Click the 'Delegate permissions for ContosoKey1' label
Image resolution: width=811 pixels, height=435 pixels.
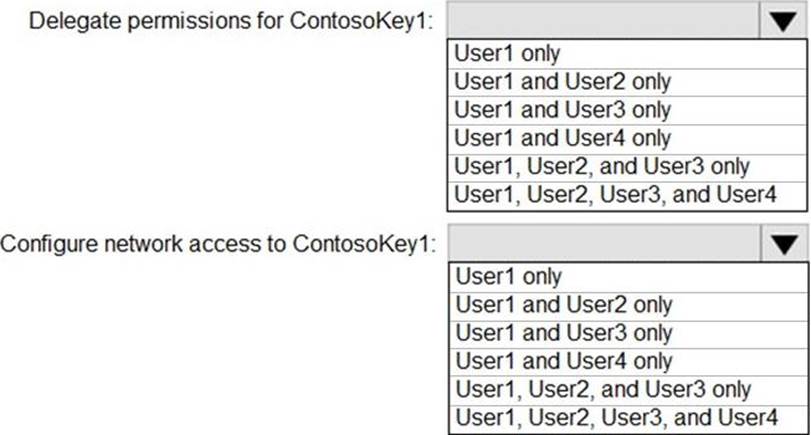coord(231,22)
